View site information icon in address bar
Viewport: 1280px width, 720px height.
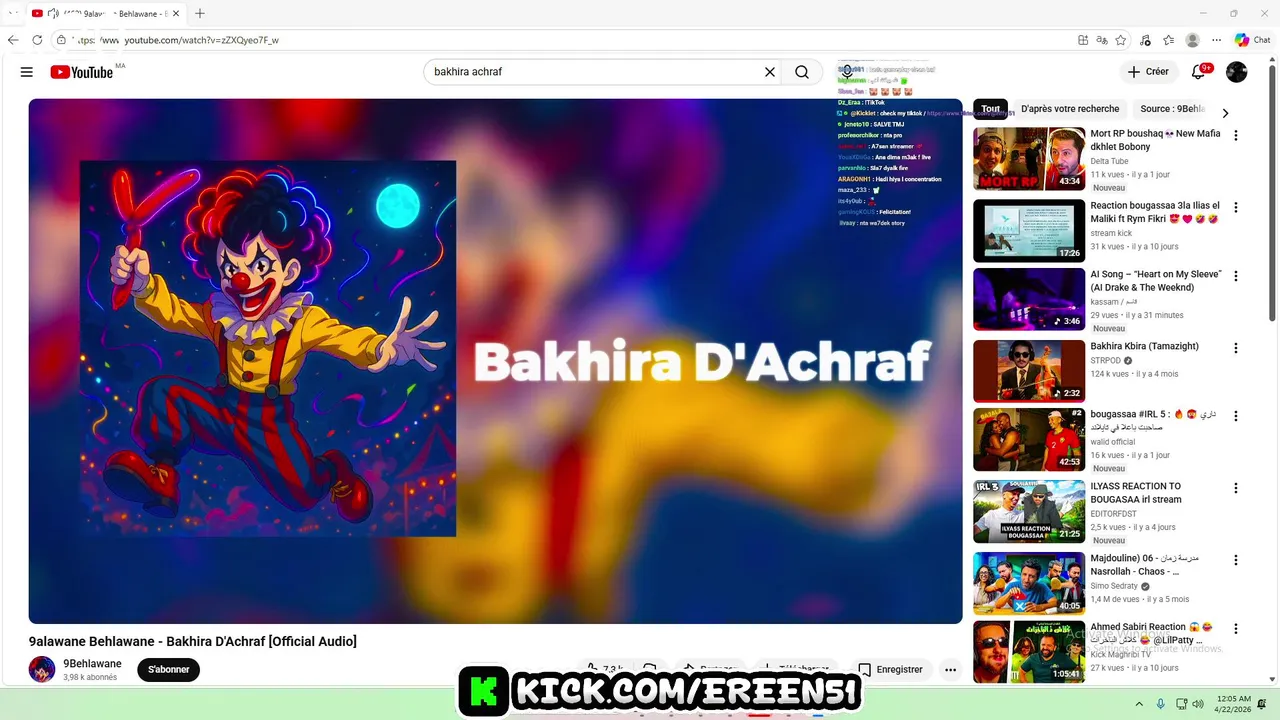[61, 40]
